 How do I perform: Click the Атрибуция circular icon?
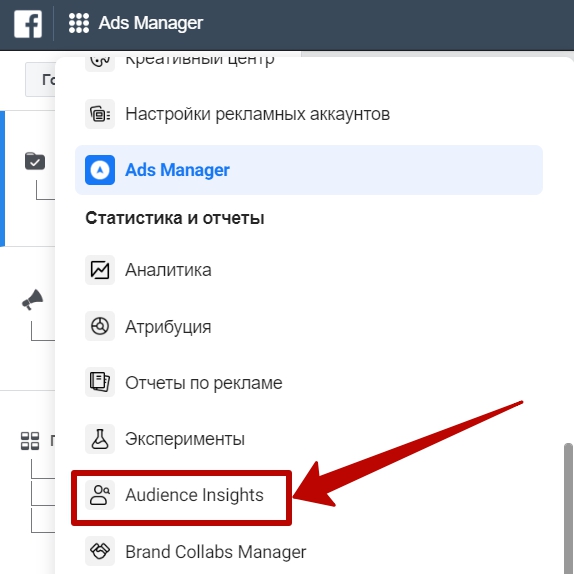point(100,326)
